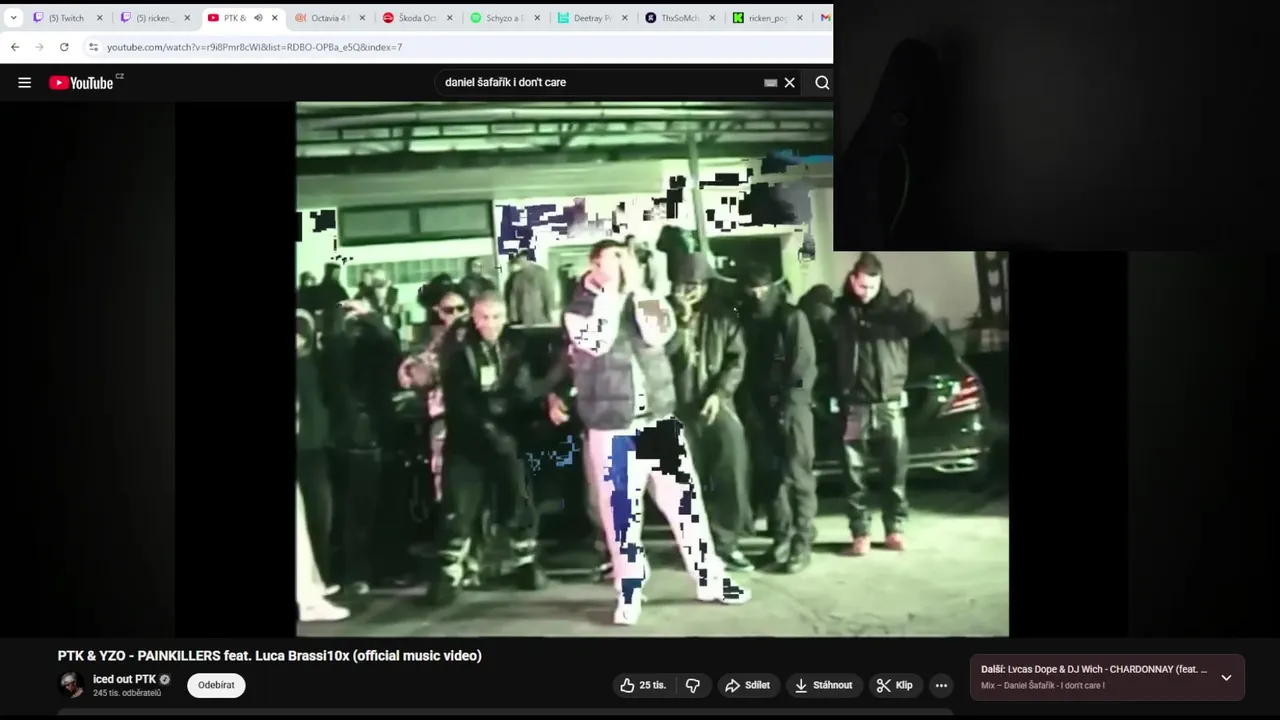
Task: Dislike the video with thumbs-down
Action: (x=692, y=685)
